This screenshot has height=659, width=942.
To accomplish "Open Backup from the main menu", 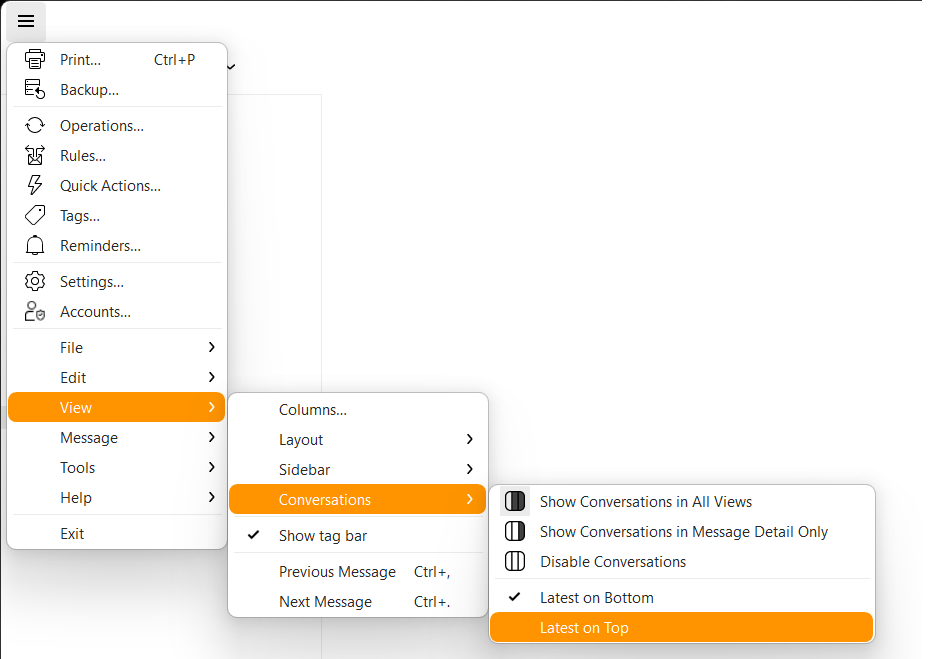I will tap(117, 90).
